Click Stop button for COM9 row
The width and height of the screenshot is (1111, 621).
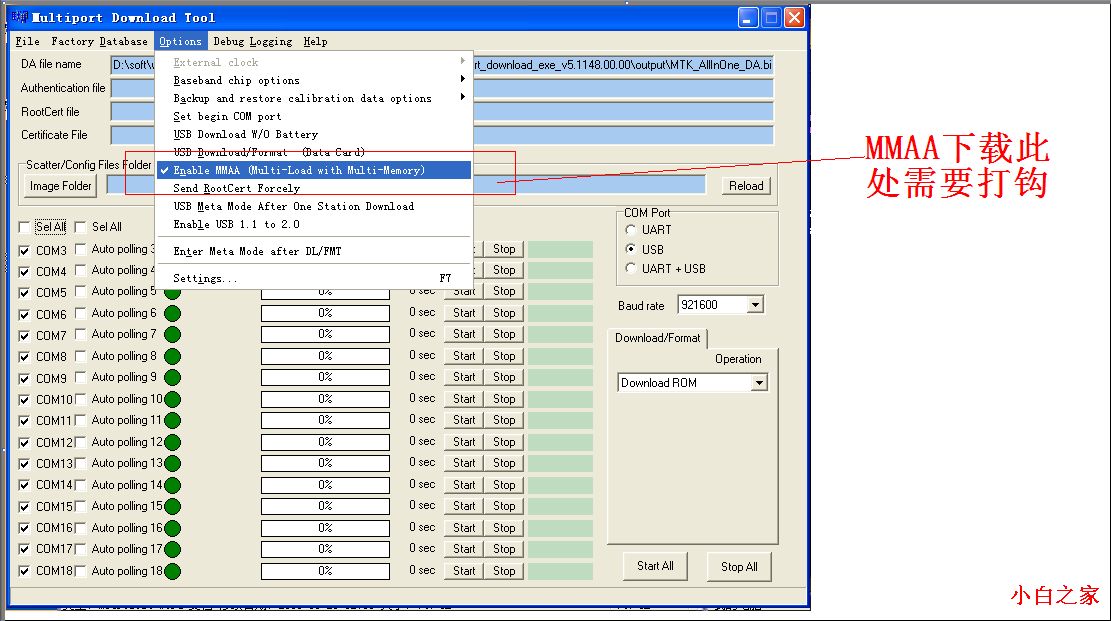pyautogui.click(x=504, y=377)
